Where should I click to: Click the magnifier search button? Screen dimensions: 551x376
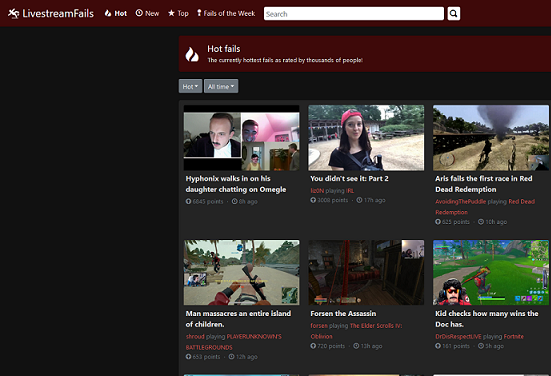(x=454, y=14)
